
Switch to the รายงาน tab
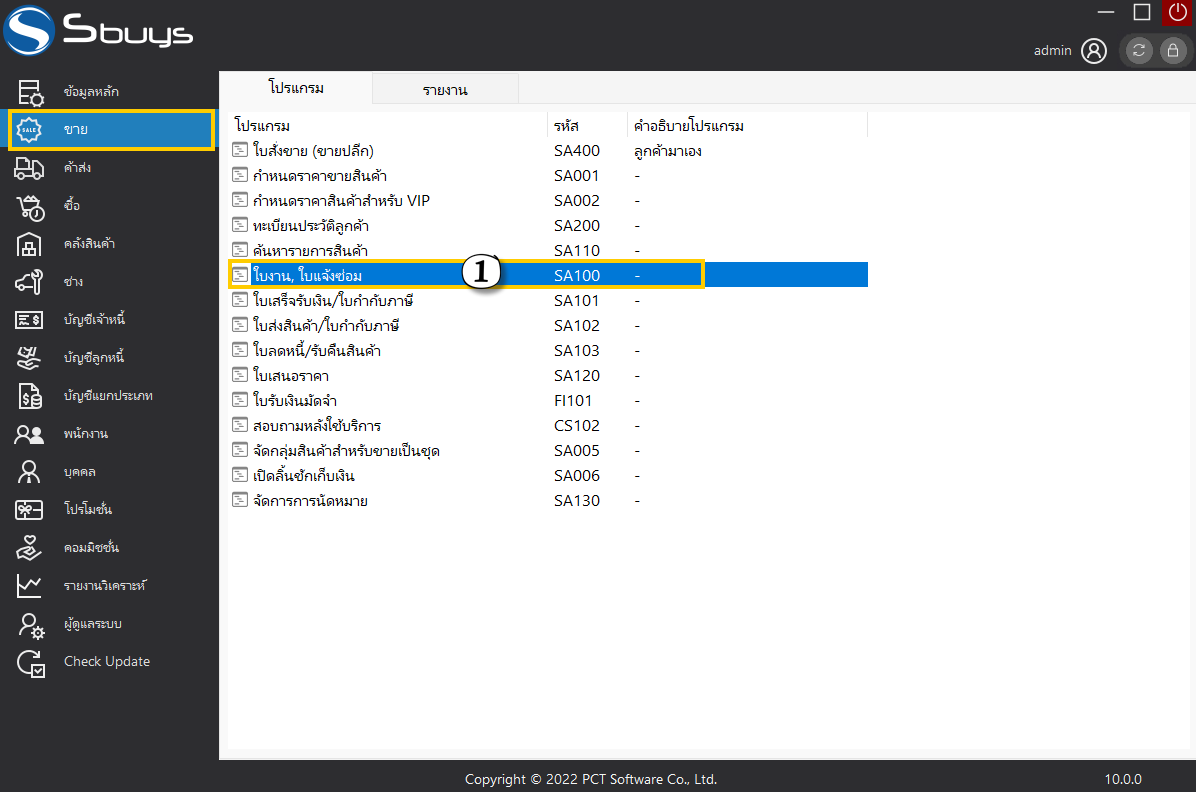tap(445, 89)
